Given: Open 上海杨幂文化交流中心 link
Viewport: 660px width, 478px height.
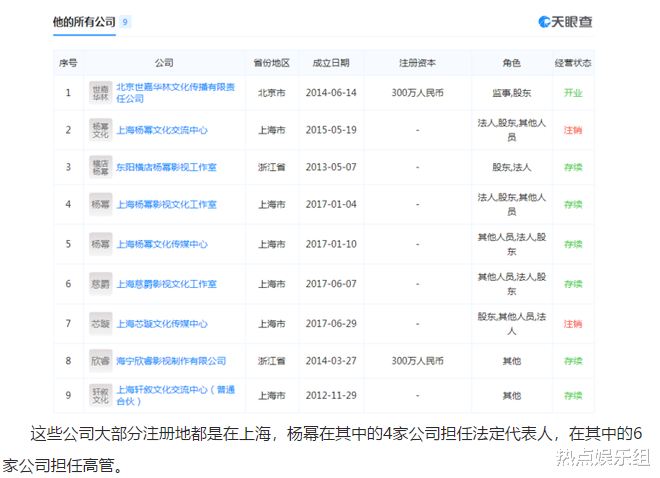Looking at the screenshot, I should click(162, 130).
